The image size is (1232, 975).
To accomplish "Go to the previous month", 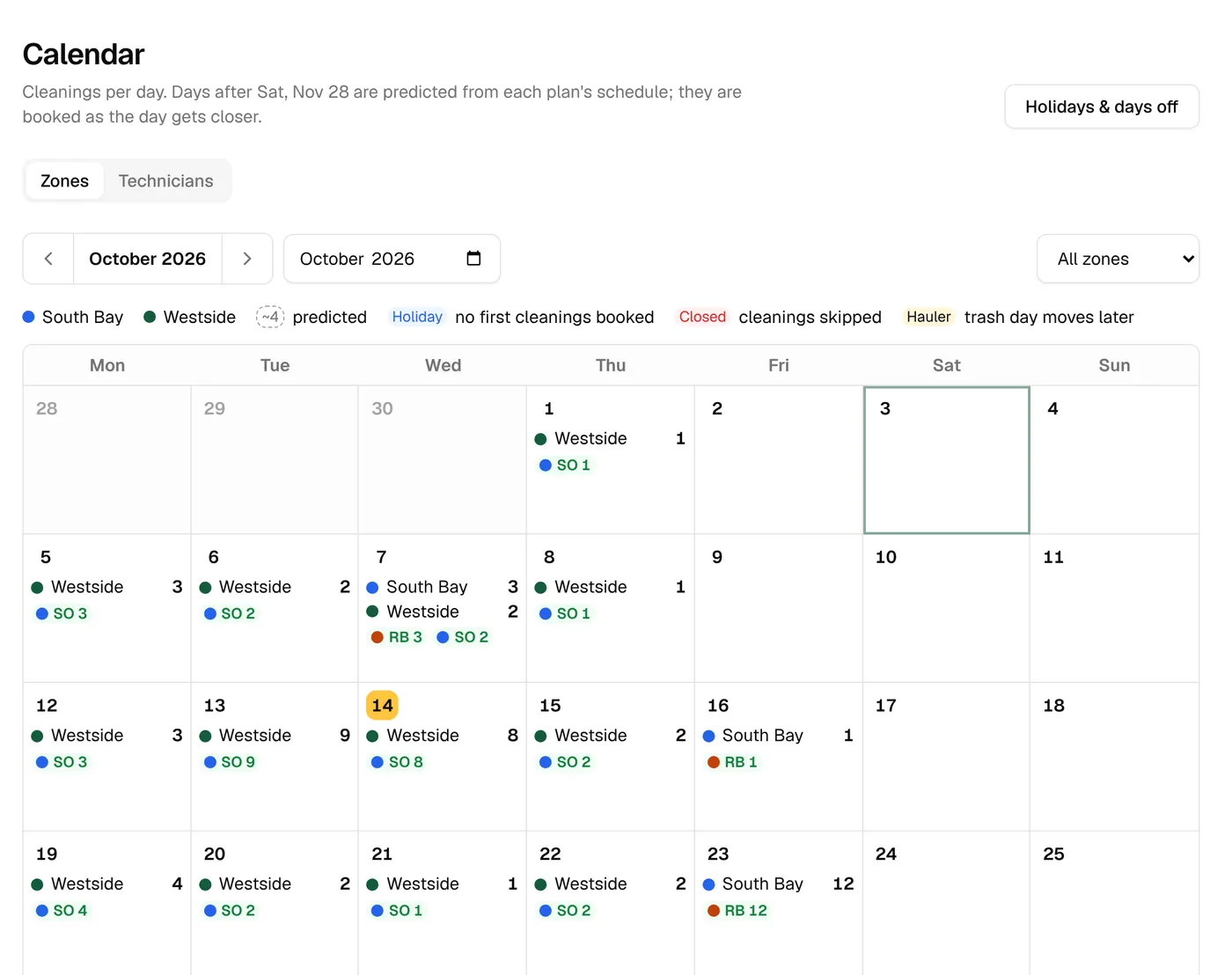I will 48,259.
